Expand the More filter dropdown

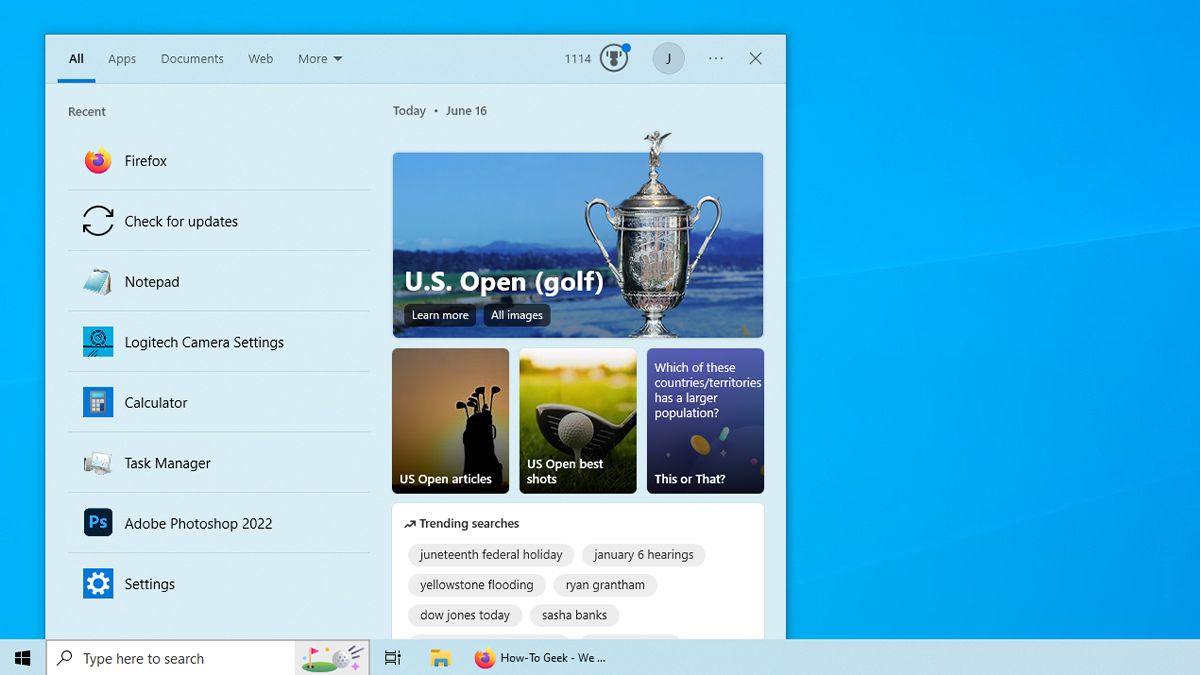click(318, 58)
